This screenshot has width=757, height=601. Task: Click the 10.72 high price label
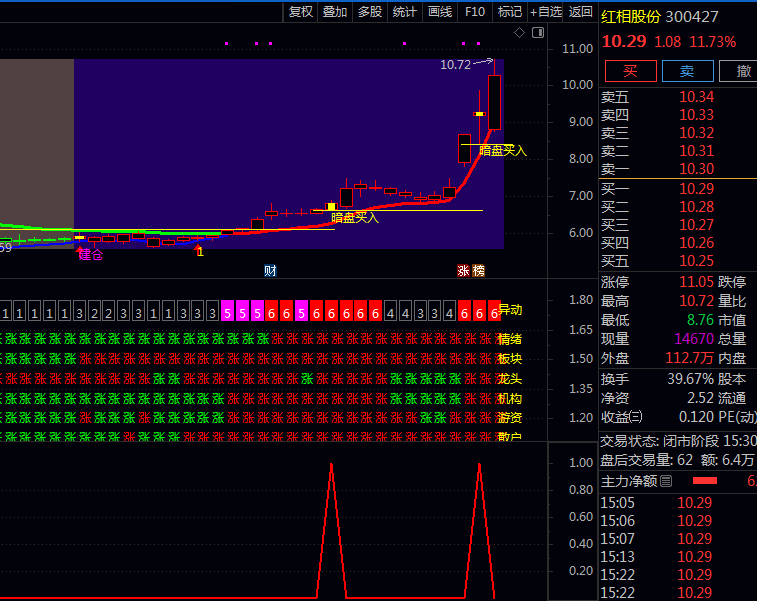tap(455, 65)
